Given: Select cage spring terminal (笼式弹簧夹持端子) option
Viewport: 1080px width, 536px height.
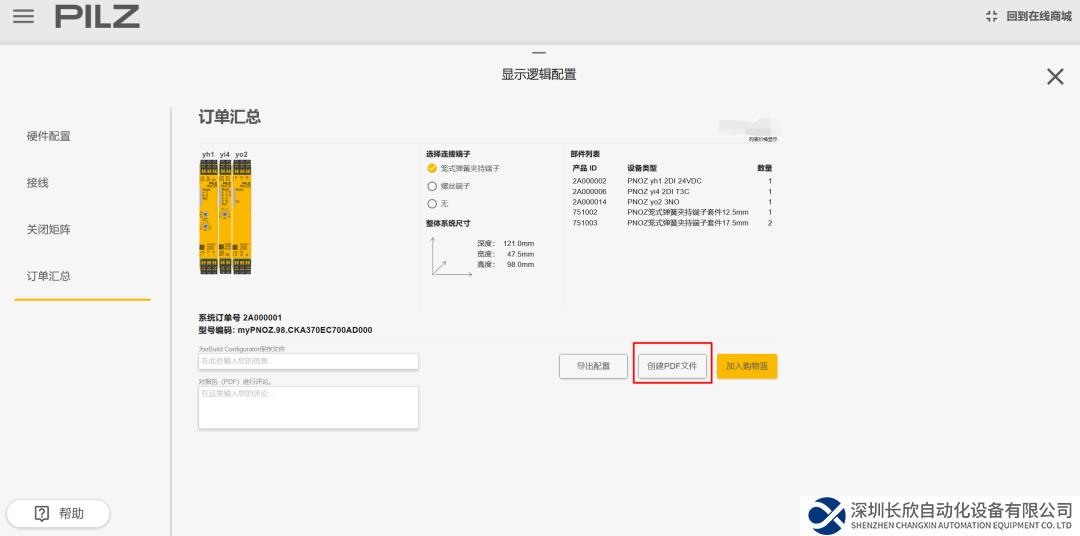Looking at the screenshot, I should (433, 169).
